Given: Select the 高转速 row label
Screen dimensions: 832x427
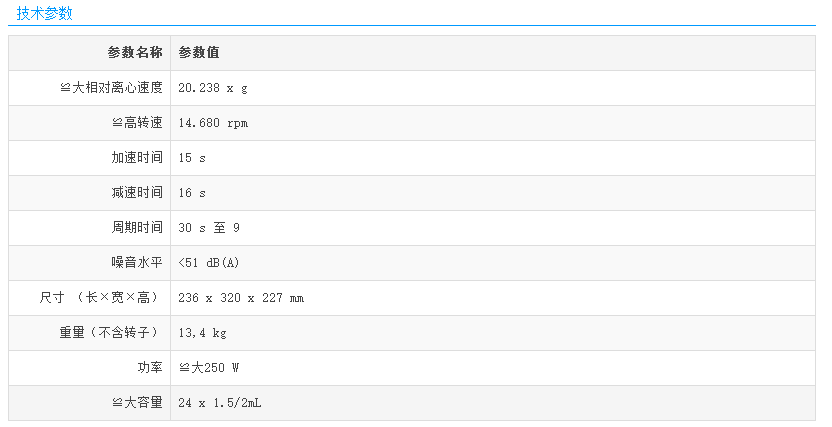Looking at the screenshot, I should click(x=136, y=123).
